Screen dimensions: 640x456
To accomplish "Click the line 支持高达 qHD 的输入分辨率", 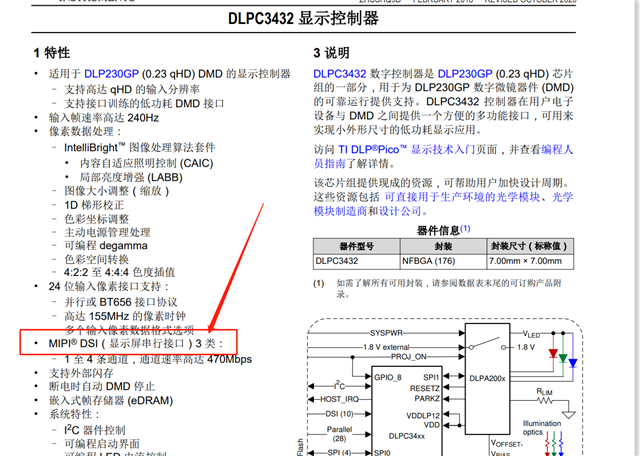I will [132, 89].
